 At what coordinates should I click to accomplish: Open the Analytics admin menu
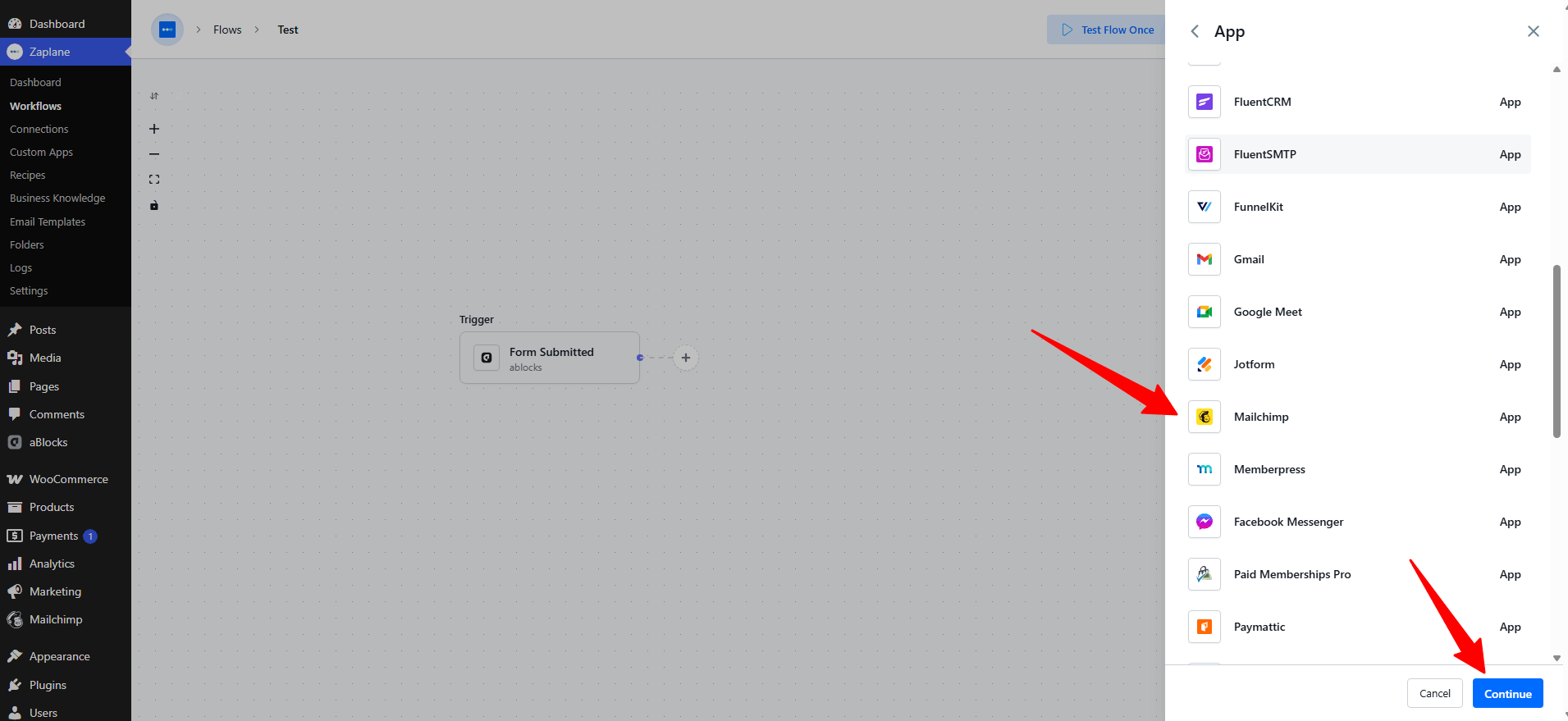coord(66,564)
